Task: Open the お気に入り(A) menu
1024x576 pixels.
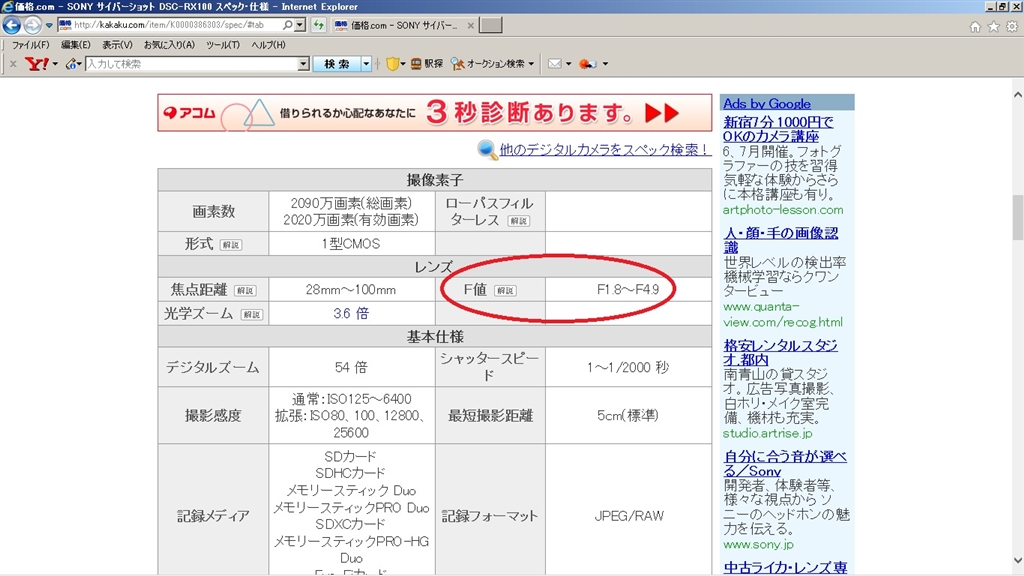Action: tap(169, 45)
